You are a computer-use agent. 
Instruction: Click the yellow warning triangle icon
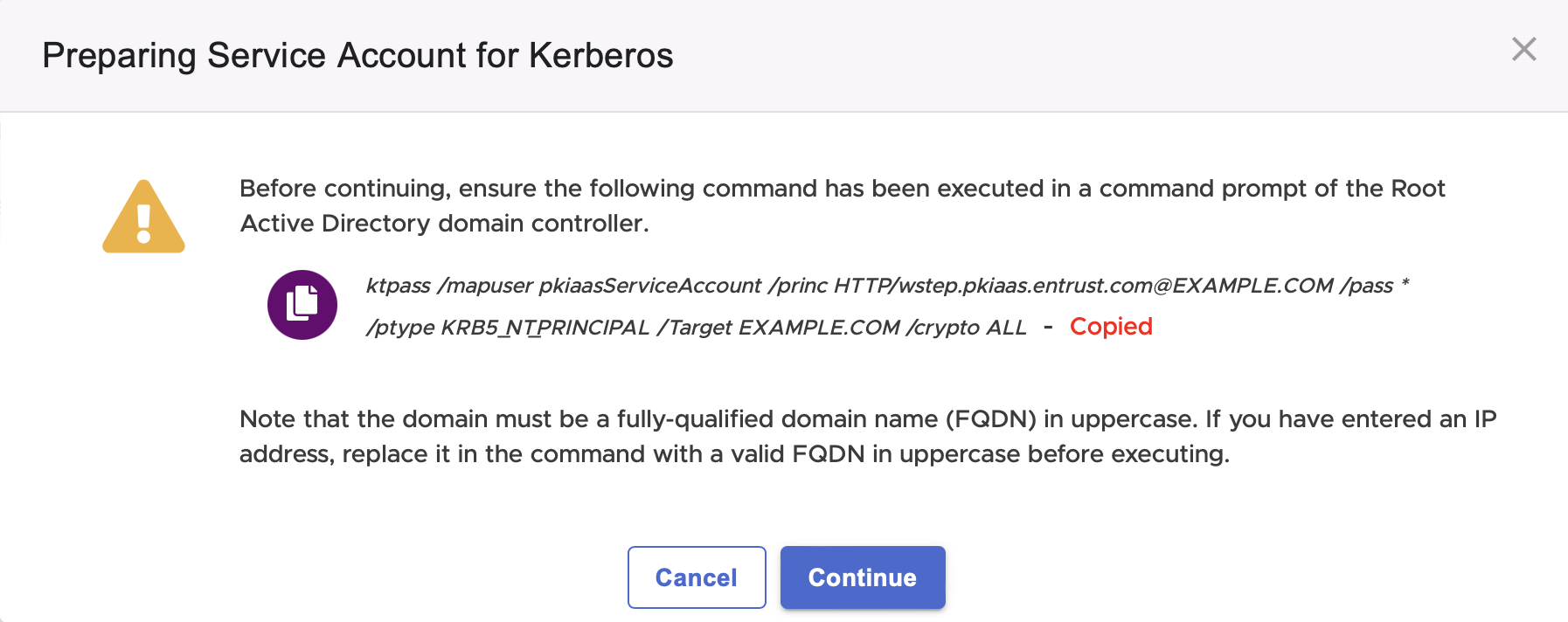coord(143,218)
